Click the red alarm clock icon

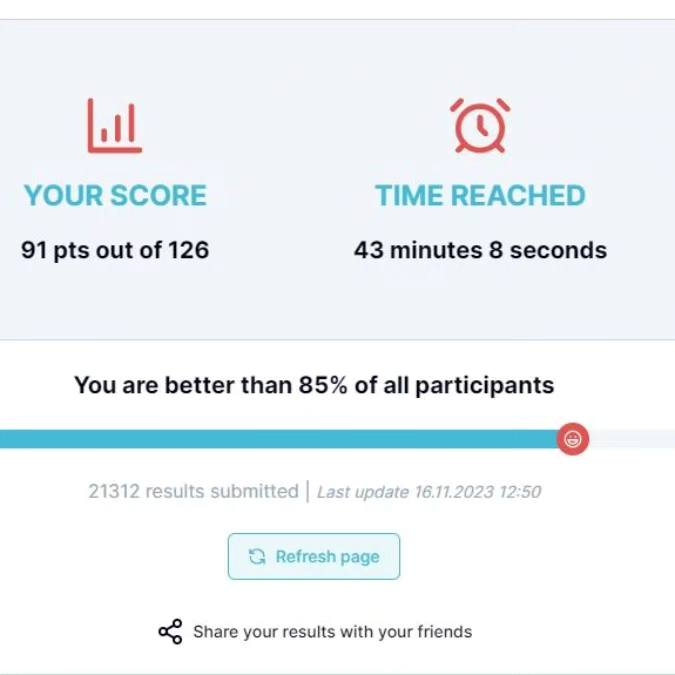point(480,125)
